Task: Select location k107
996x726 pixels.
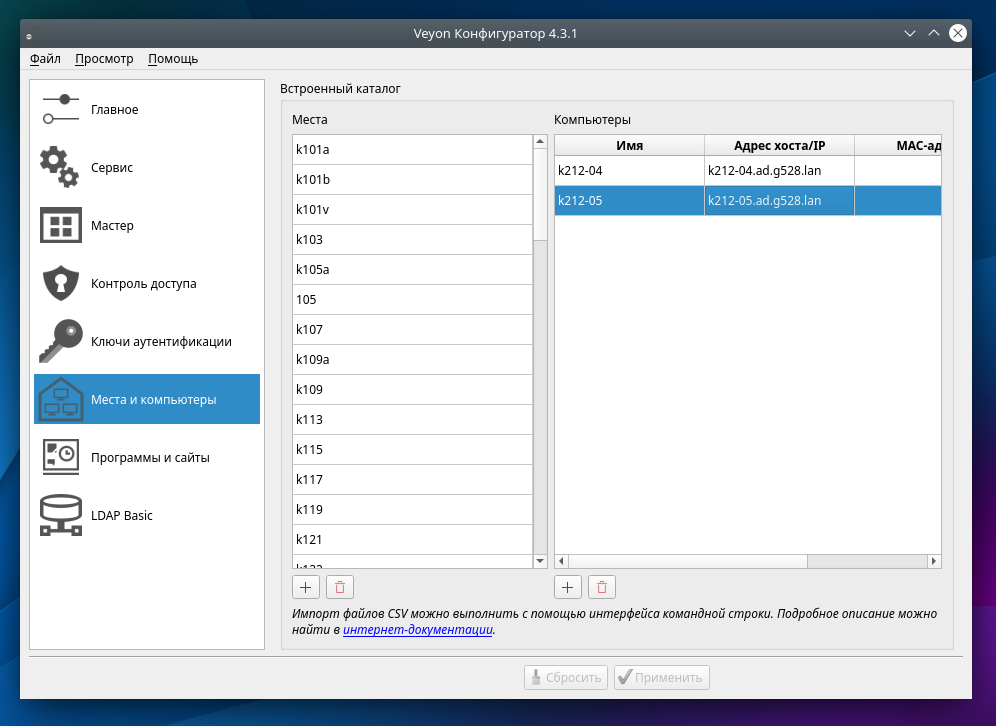Action: 412,330
